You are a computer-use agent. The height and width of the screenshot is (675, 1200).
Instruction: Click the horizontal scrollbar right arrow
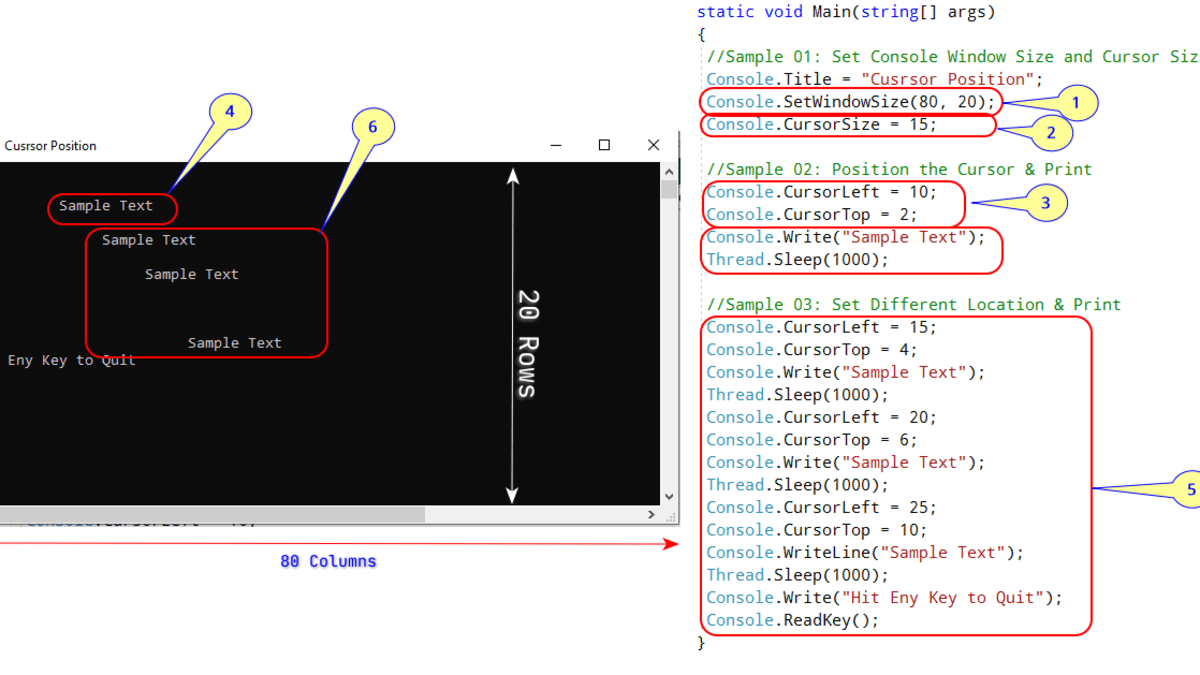651,514
